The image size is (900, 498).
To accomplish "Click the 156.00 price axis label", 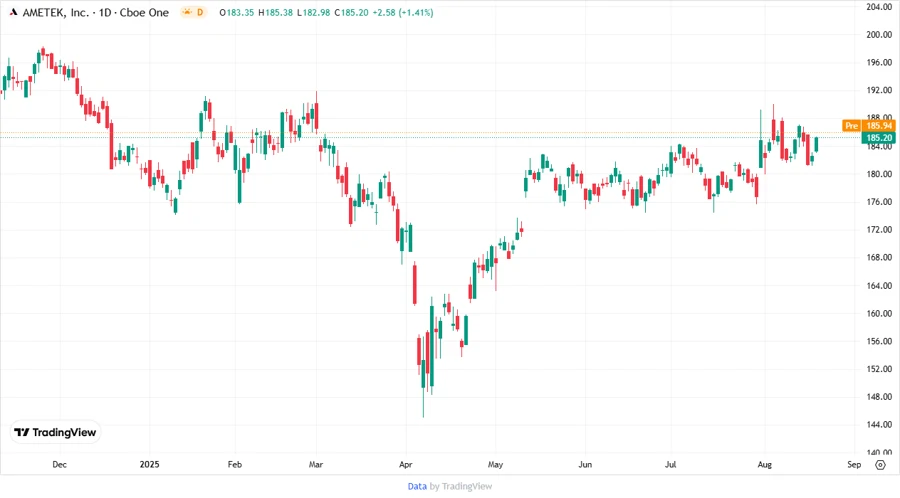I will (879, 341).
